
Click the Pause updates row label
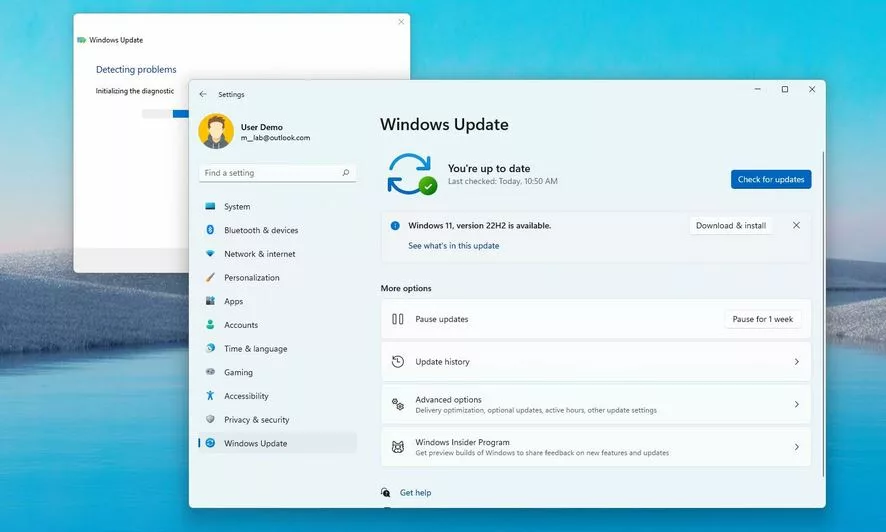point(442,319)
